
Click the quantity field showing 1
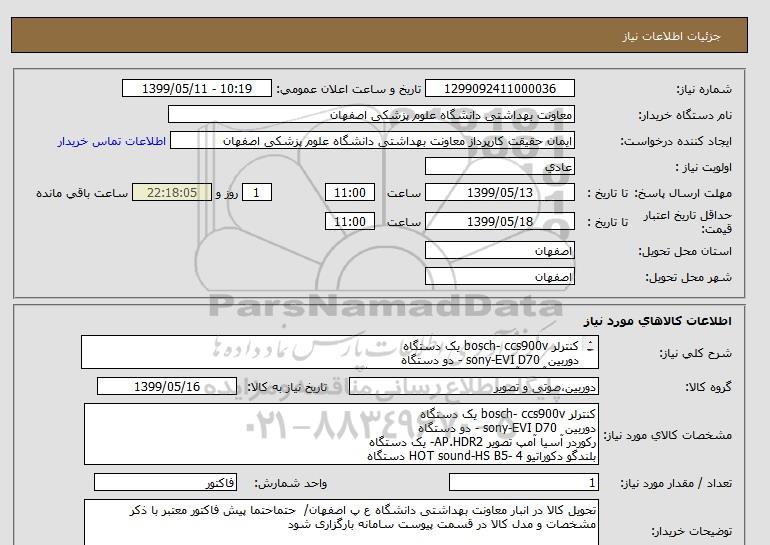point(523,483)
